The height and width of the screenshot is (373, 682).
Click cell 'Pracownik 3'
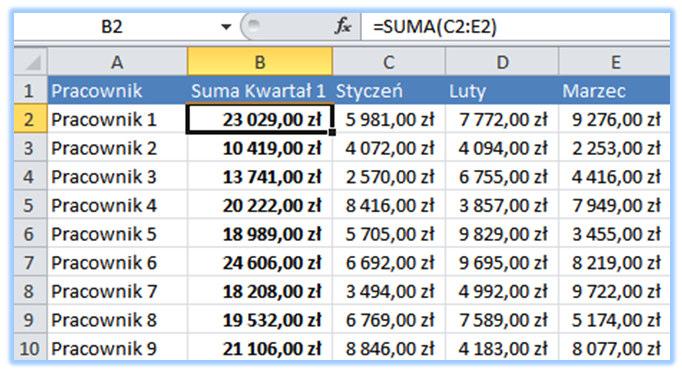coord(117,176)
